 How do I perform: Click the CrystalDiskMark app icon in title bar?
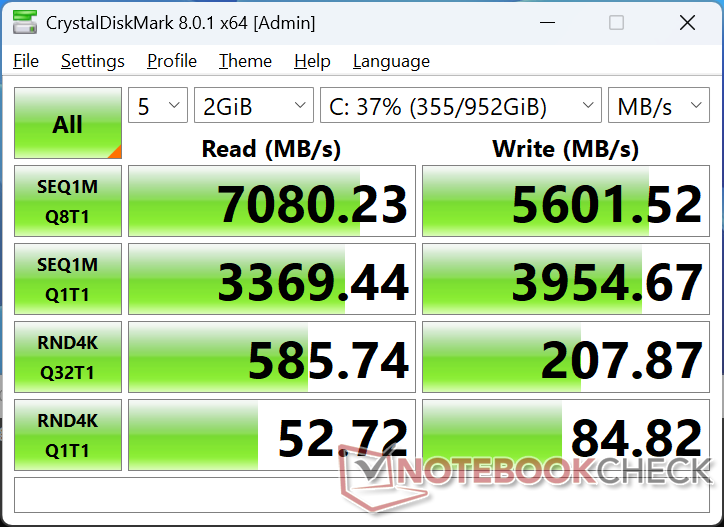point(24,22)
